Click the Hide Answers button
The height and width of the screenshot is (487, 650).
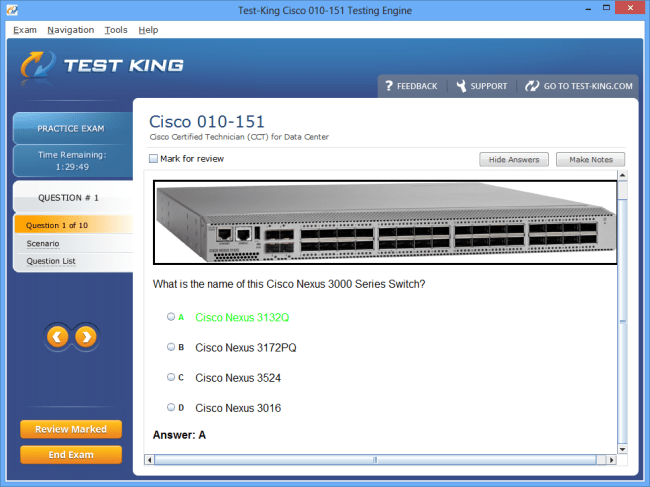514,160
